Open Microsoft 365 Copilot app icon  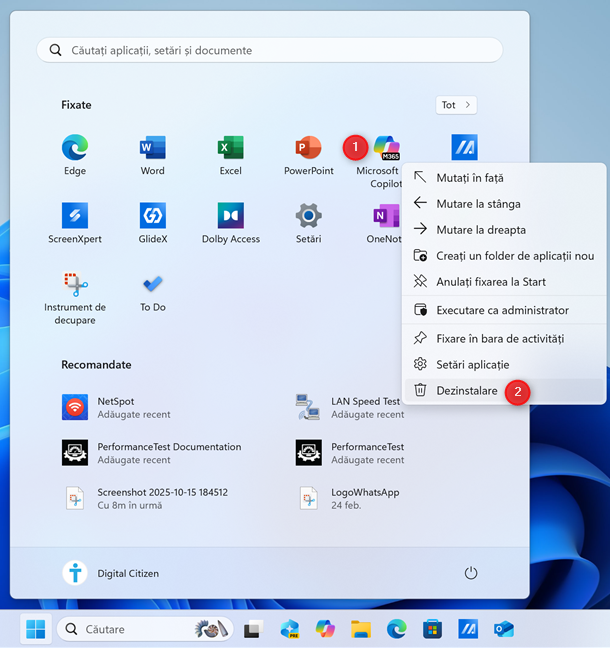point(386,148)
